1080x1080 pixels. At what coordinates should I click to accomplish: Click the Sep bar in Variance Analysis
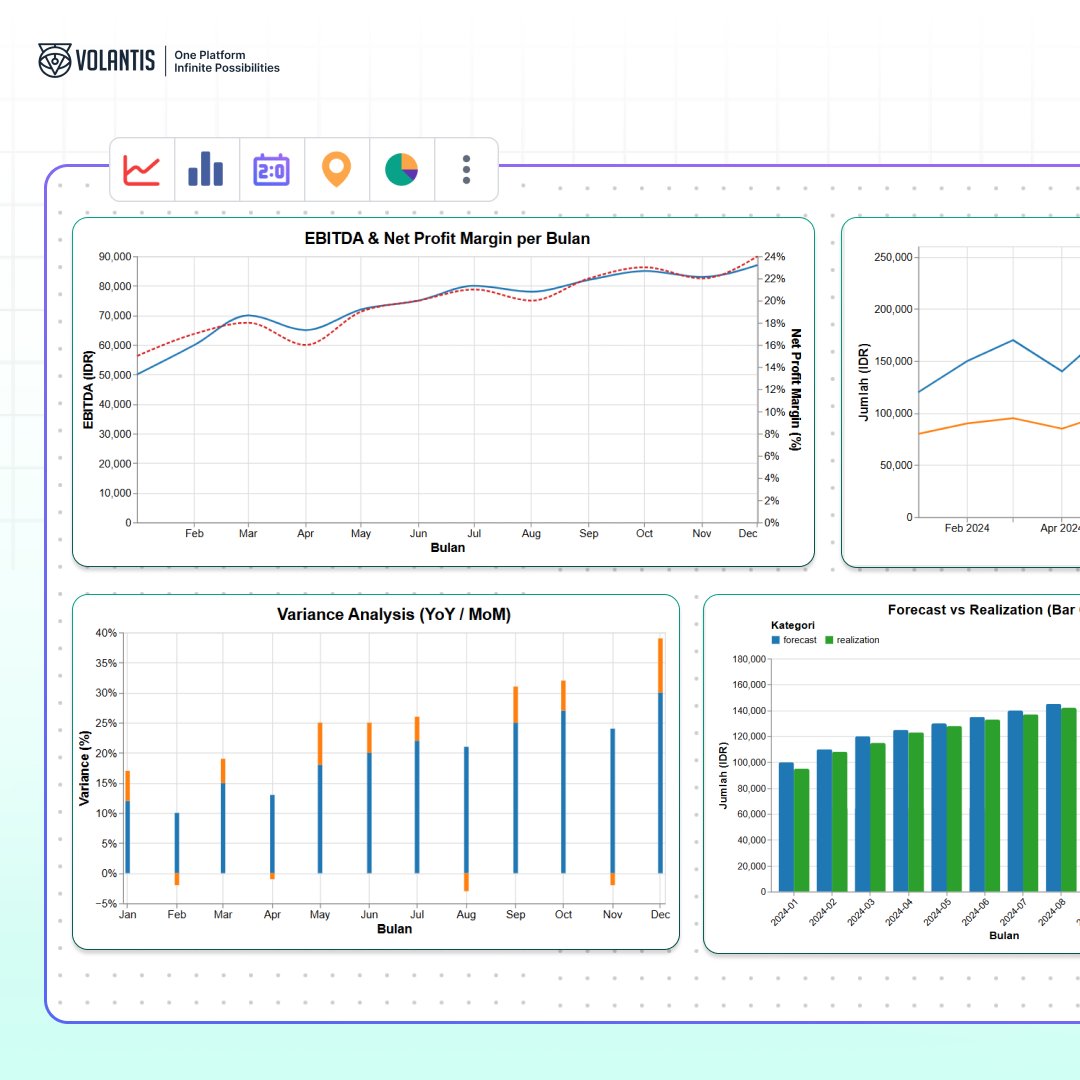515,780
